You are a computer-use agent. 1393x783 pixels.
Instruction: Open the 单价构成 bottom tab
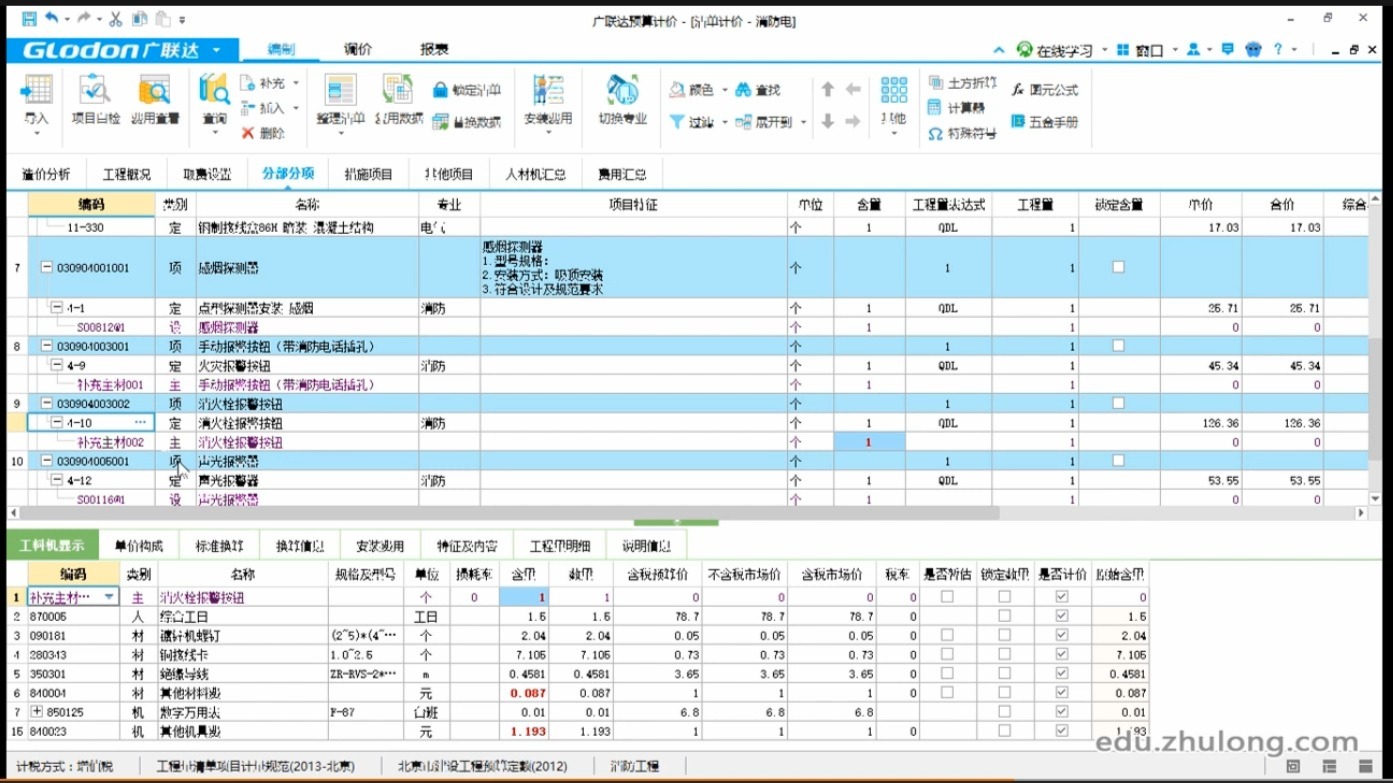[x=138, y=546]
